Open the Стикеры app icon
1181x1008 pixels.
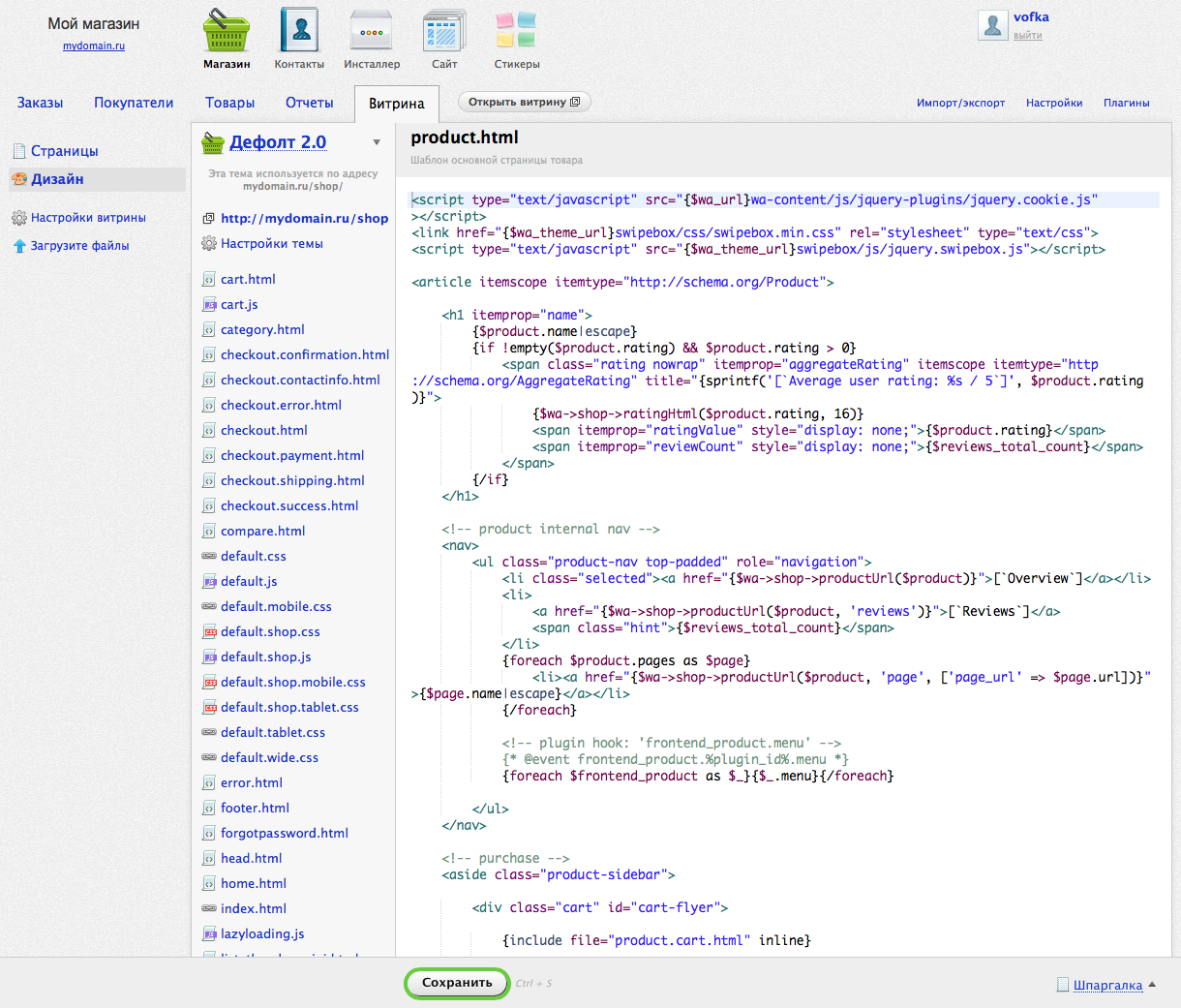click(x=516, y=32)
